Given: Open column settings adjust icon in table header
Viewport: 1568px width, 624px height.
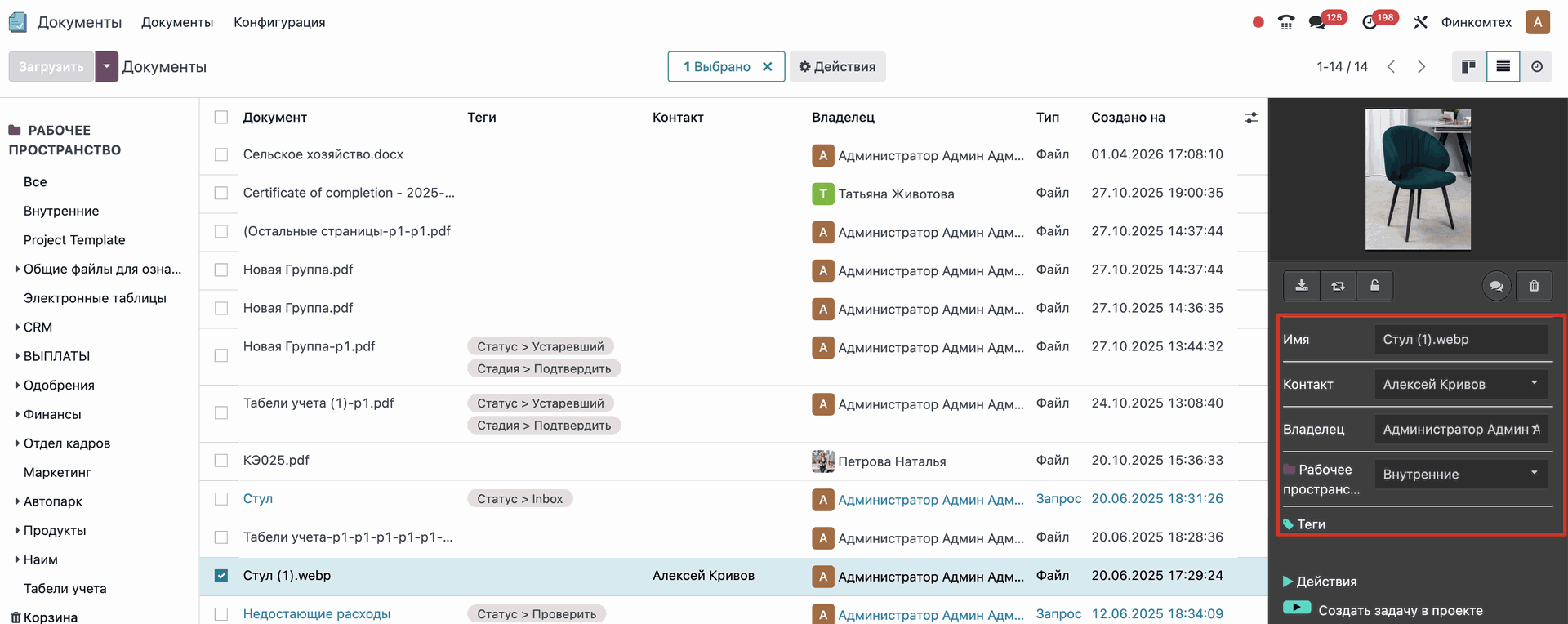Looking at the screenshot, I should tap(1250, 118).
